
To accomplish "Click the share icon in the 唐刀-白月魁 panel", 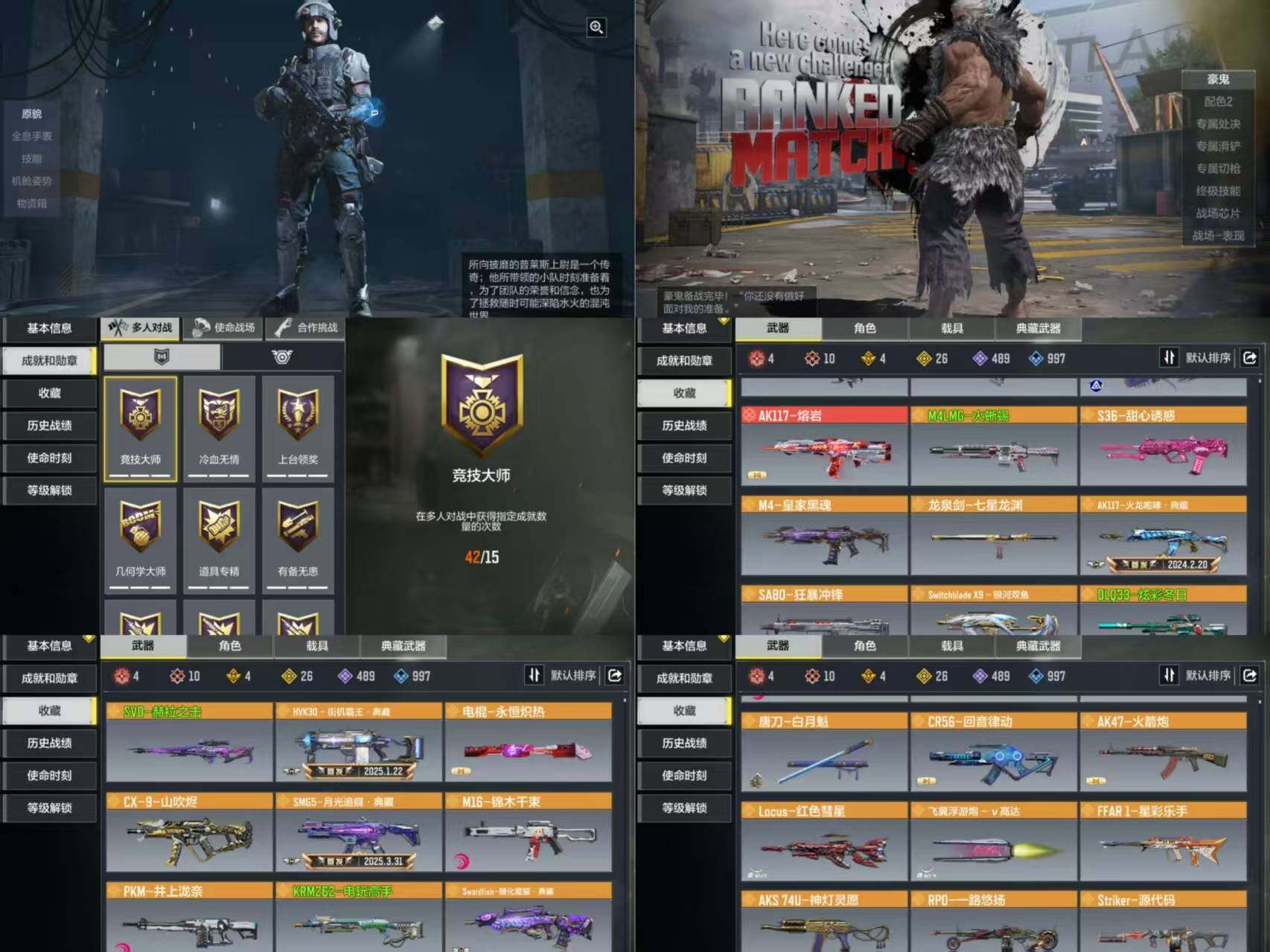I will (x=1250, y=676).
